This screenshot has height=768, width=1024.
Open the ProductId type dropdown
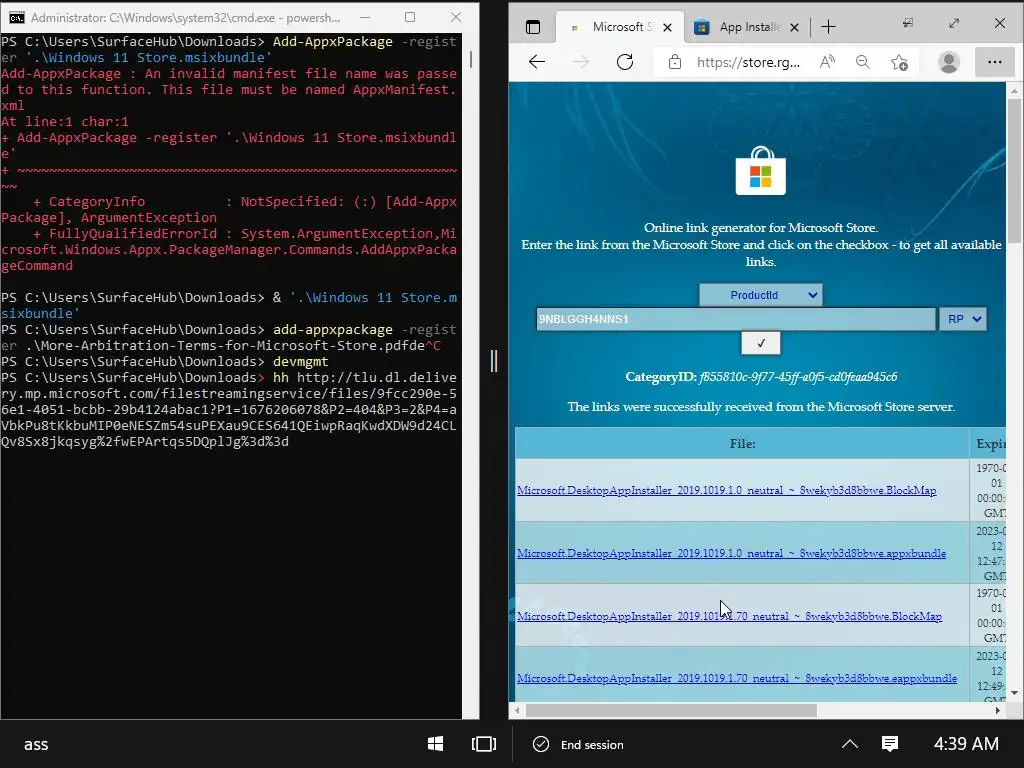[x=761, y=295]
